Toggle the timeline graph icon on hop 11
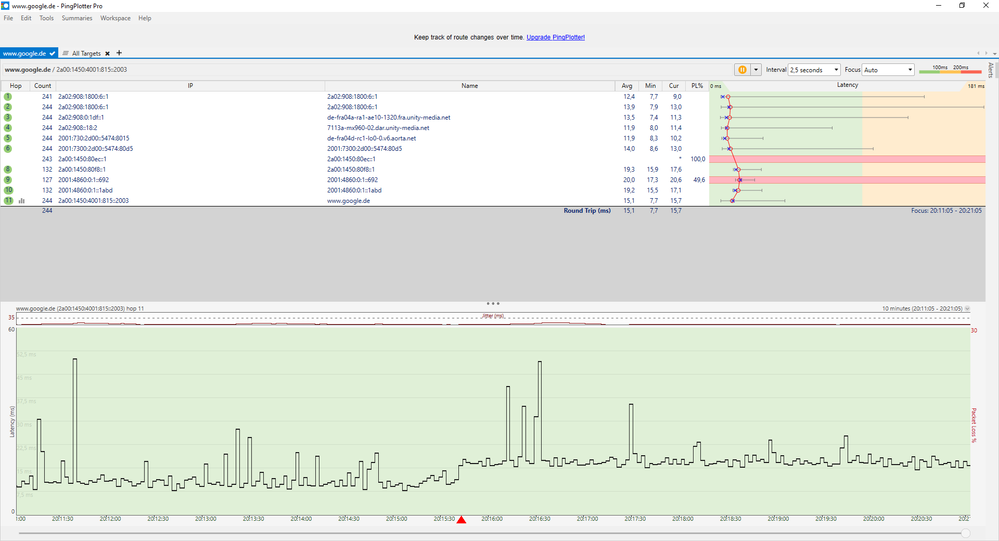This screenshot has width=999, height=541. click(22, 201)
